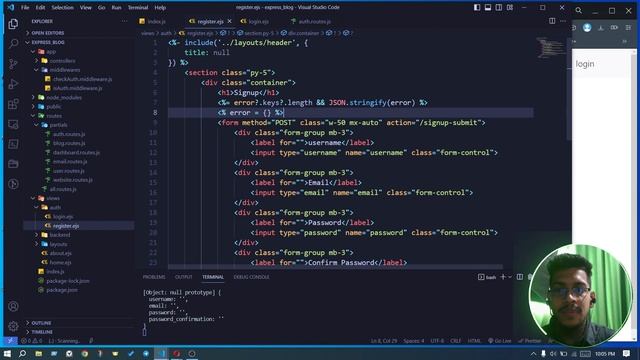The image size is (640, 360).
Task: Open the Help menu
Action: (160, 7)
